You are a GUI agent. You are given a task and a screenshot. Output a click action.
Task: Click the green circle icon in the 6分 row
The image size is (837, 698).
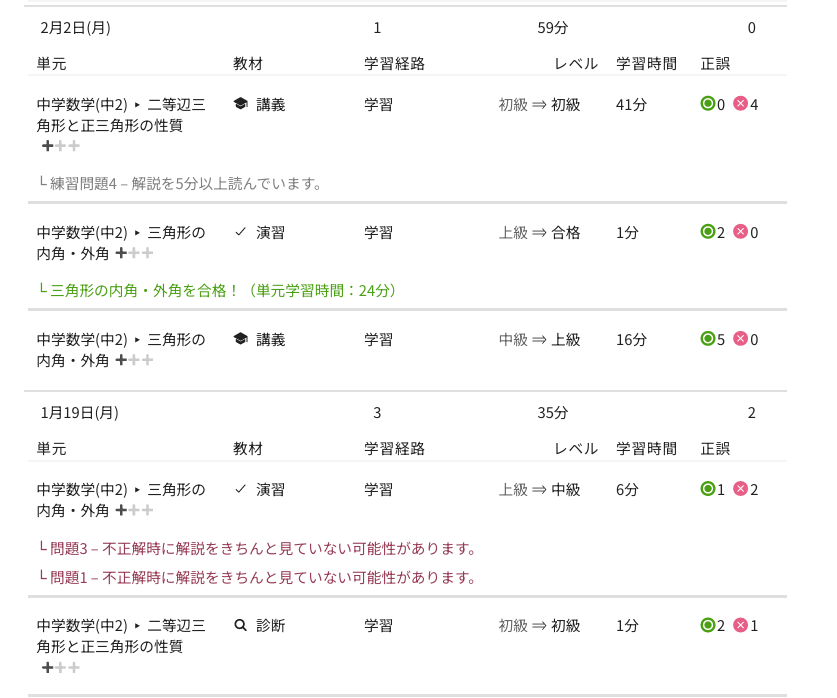708,489
